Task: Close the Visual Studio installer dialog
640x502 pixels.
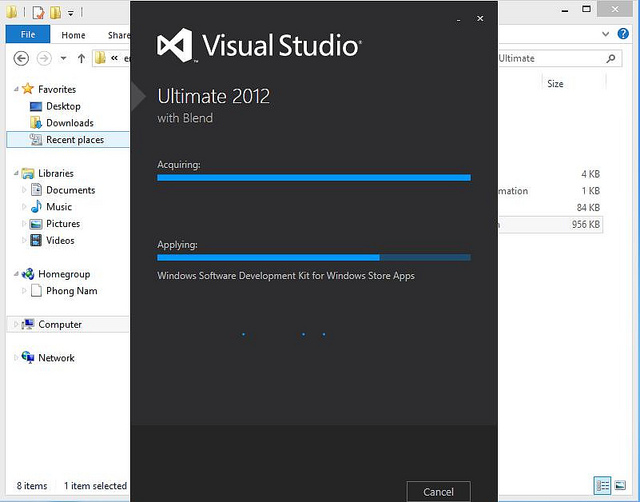Action: click(x=480, y=18)
